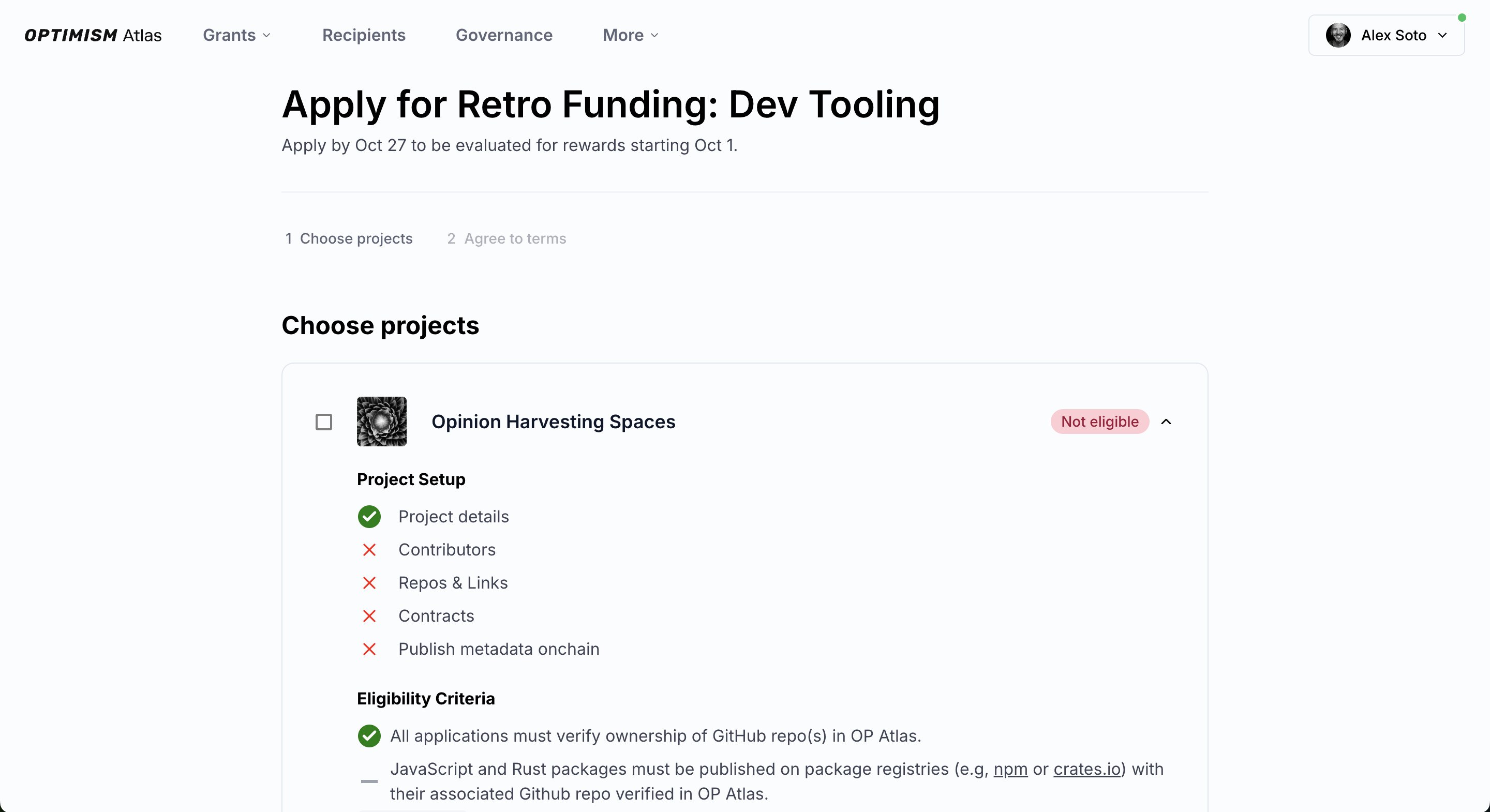Expand the More navigation menu
Image resolution: width=1490 pixels, height=812 pixels.
pos(630,35)
